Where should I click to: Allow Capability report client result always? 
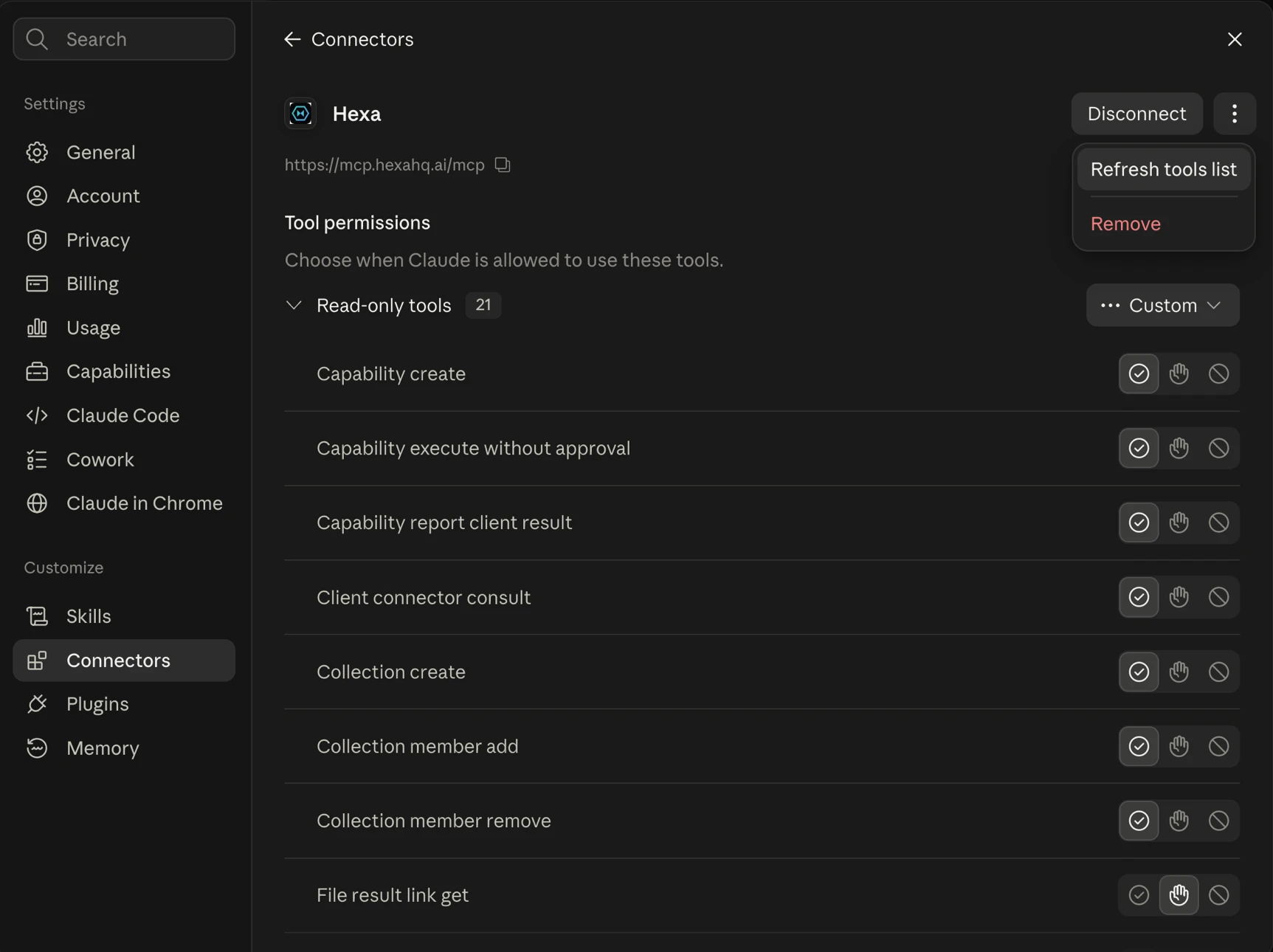(1139, 522)
